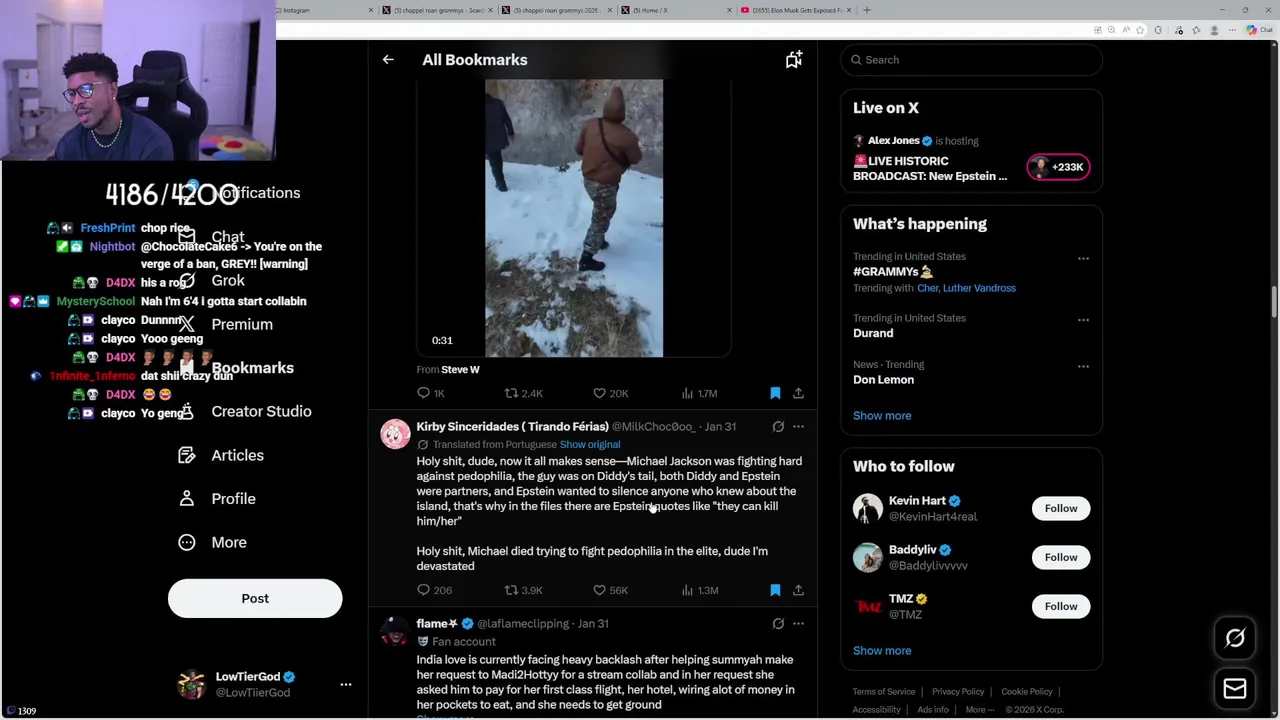Follow TMZ
This screenshot has width=1280, height=720.
[x=1061, y=607]
